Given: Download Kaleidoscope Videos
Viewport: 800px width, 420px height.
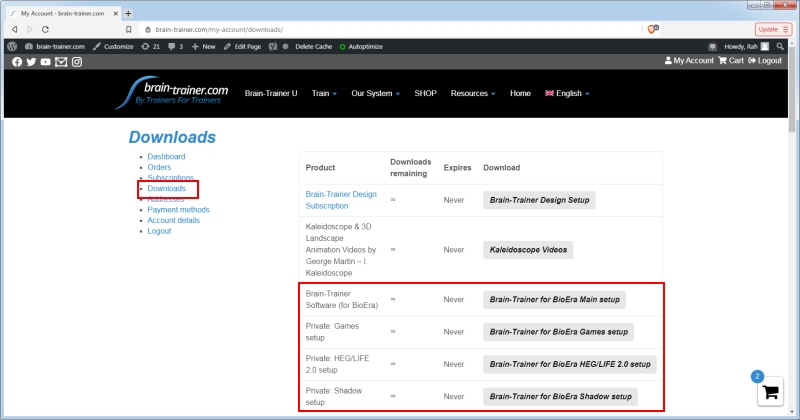Looking at the screenshot, I should pos(528,250).
